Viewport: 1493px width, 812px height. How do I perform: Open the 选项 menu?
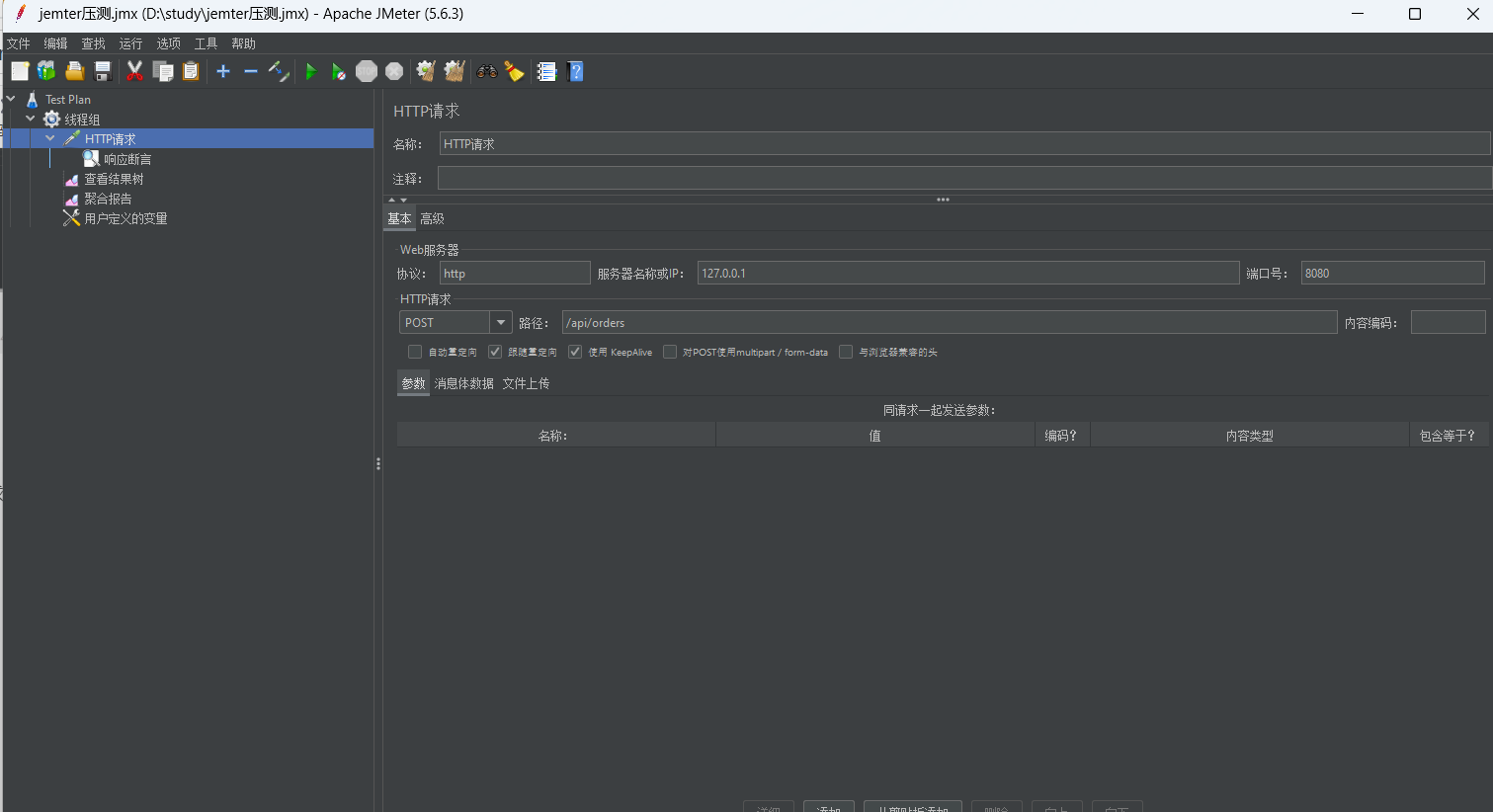[x=169, y=43]
